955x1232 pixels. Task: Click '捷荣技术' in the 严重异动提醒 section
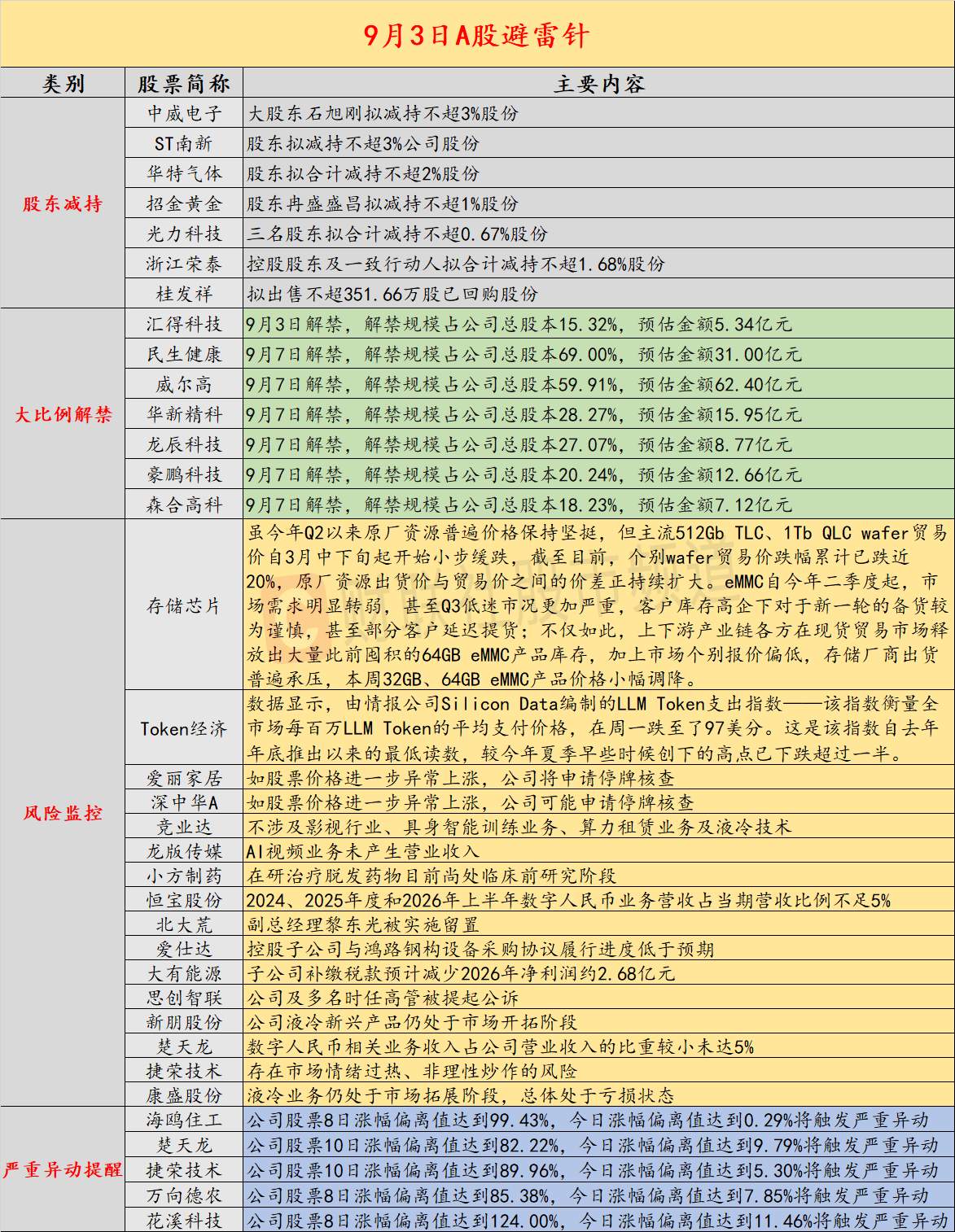[184, 1171]
